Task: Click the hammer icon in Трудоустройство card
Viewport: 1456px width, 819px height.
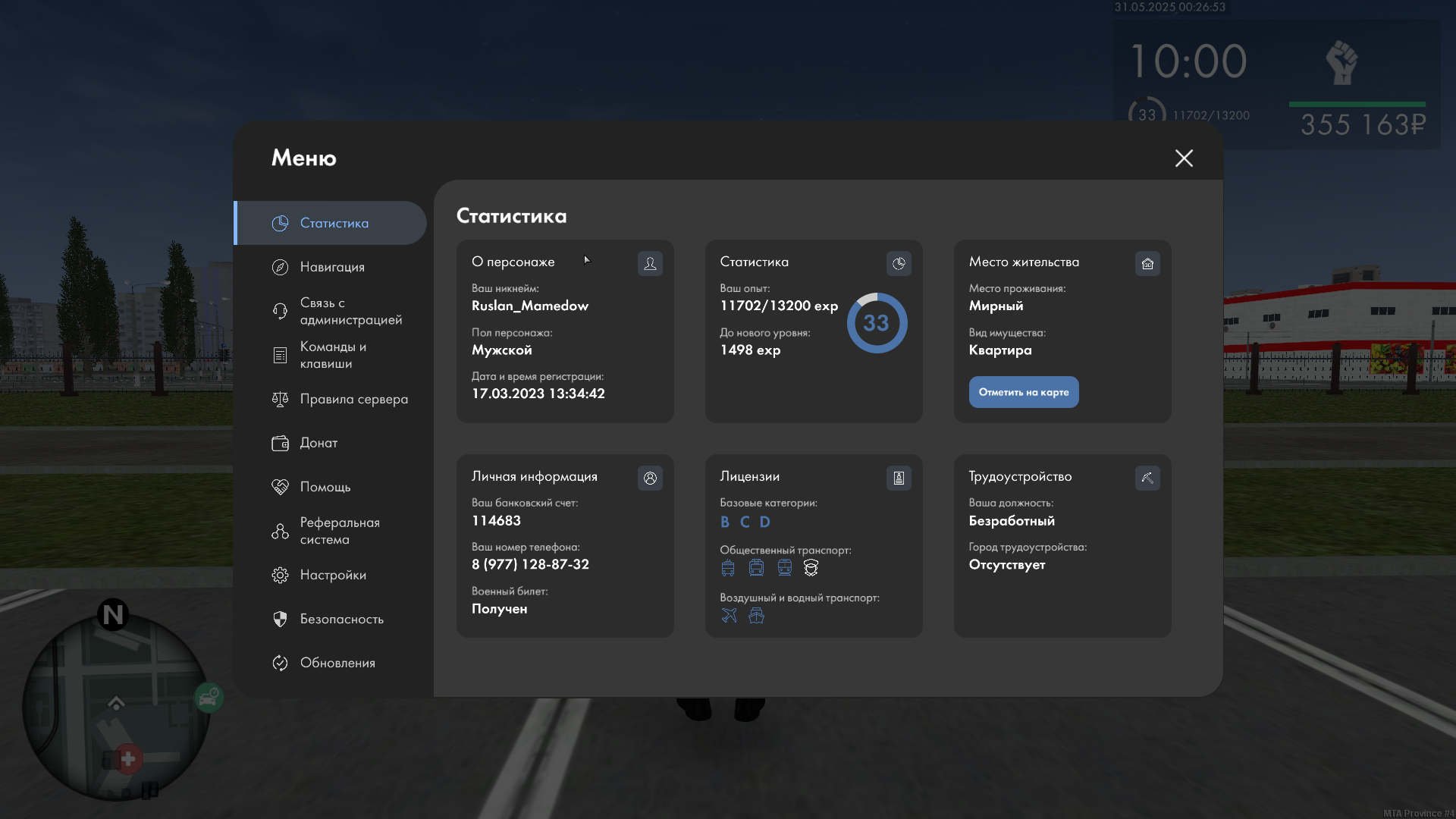Action: [1147, 478]
